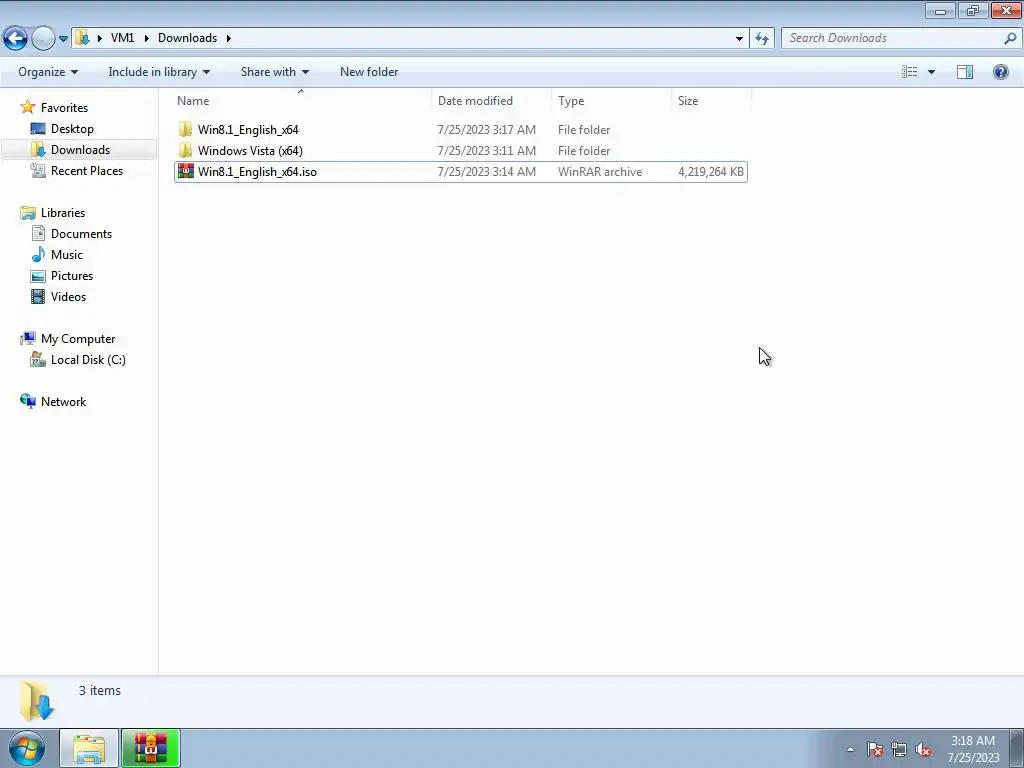This screenshot has width=1024, height=768.
Task: Open the Documents library
Action: [81, 234]
